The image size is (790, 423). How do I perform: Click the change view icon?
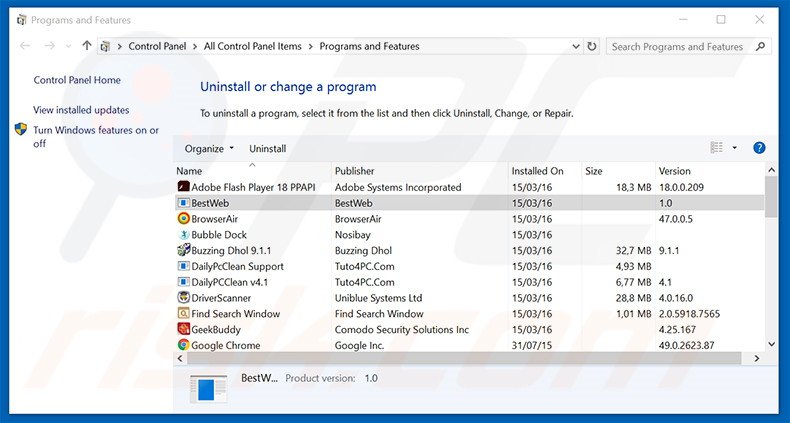click(716, 148)
